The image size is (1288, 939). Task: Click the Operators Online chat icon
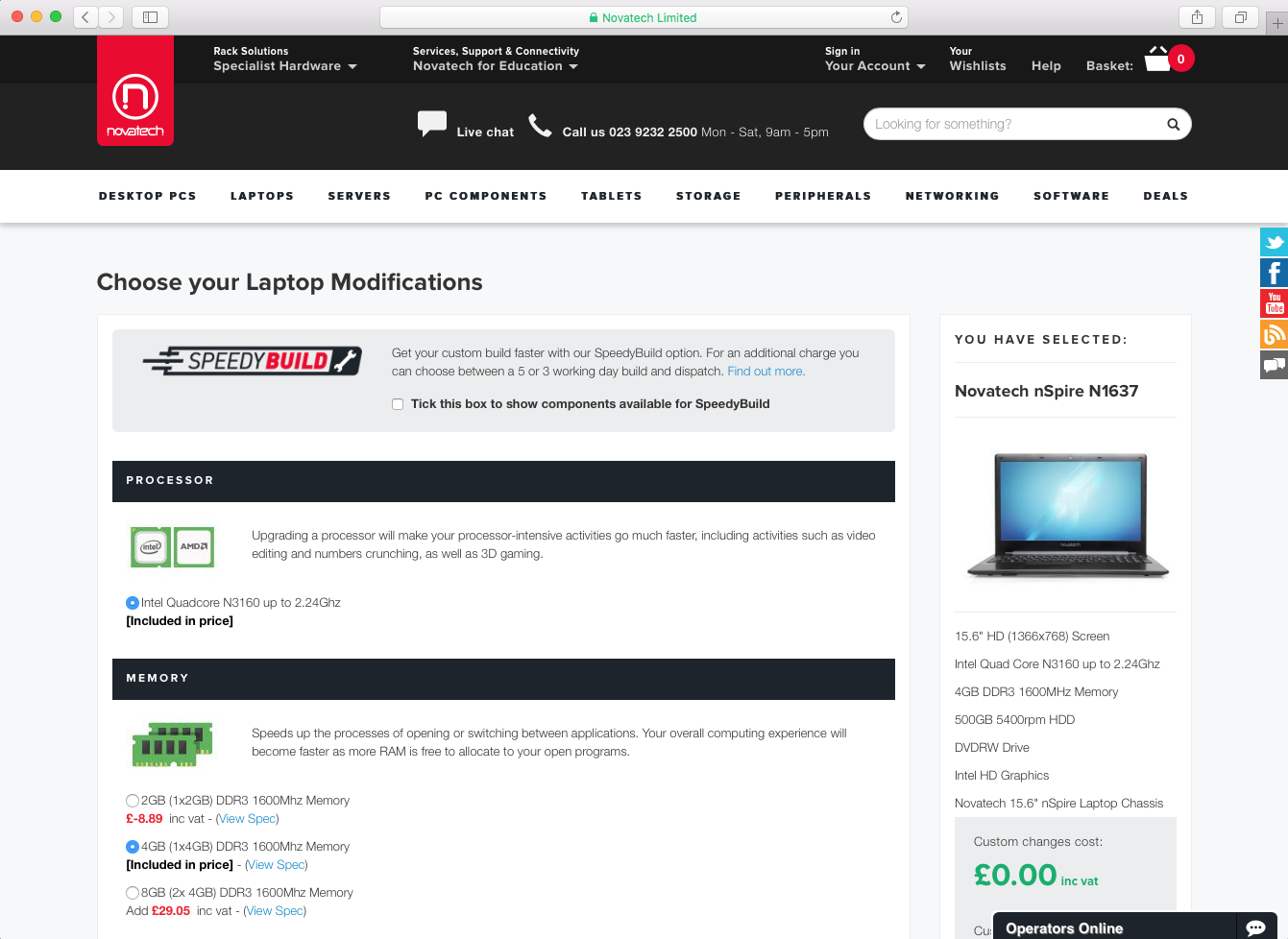coord(1255,927)
